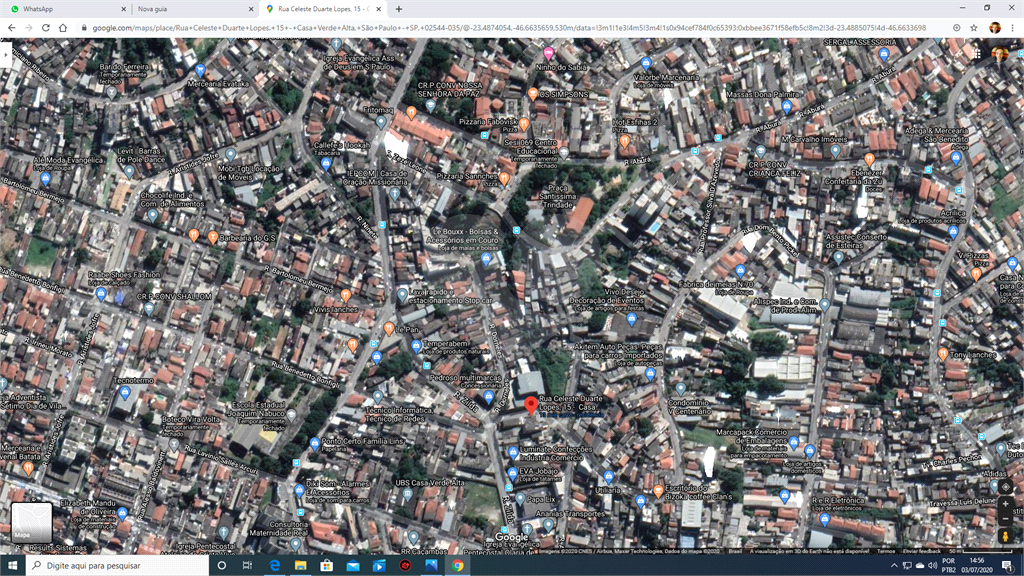The image size is (1024, 576).
Task: Bookmark this page with the star icon
Action: pyautogui.click(x=973, y=27)
